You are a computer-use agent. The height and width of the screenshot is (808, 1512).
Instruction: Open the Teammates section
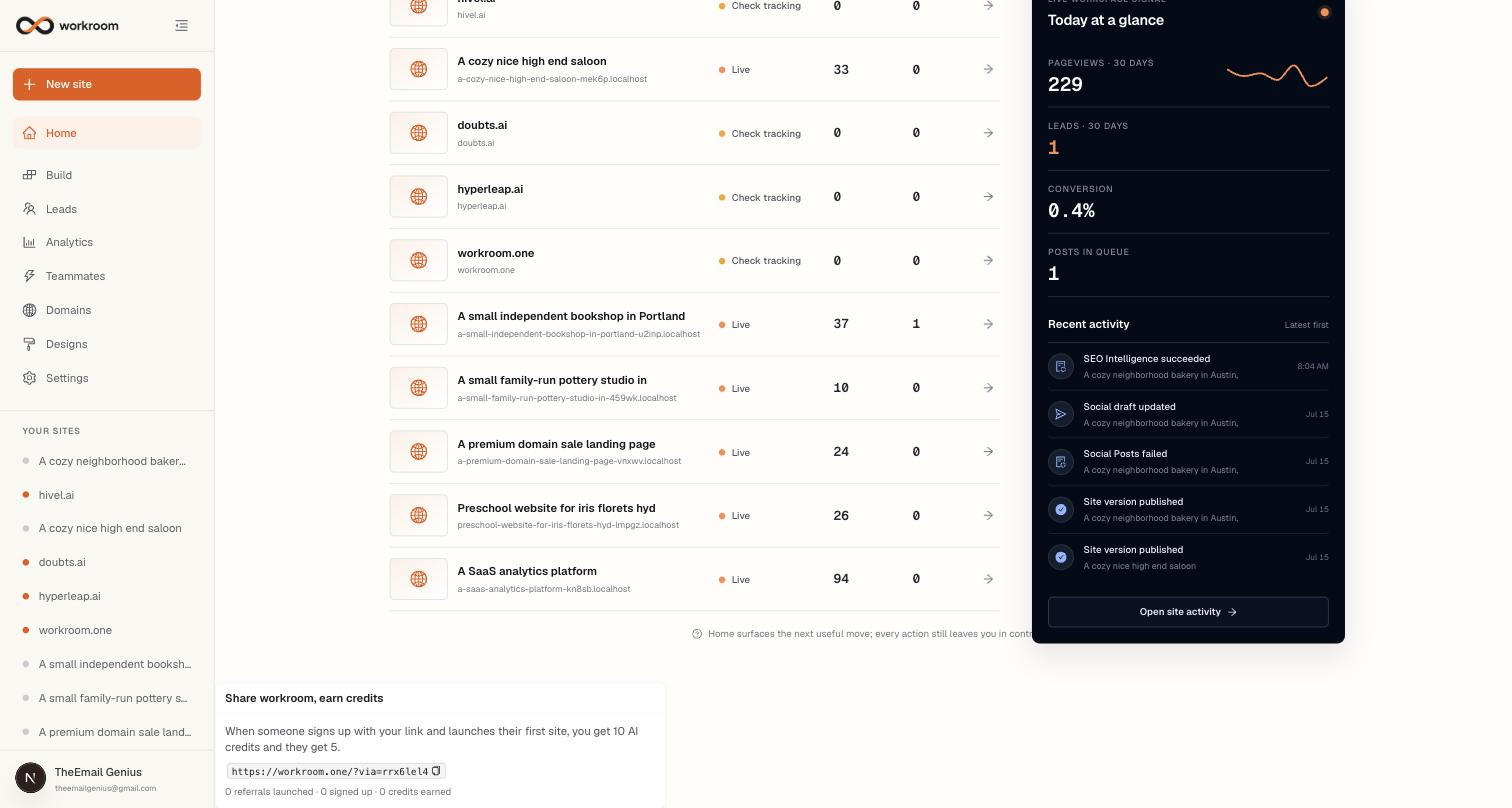coord(107,276)
